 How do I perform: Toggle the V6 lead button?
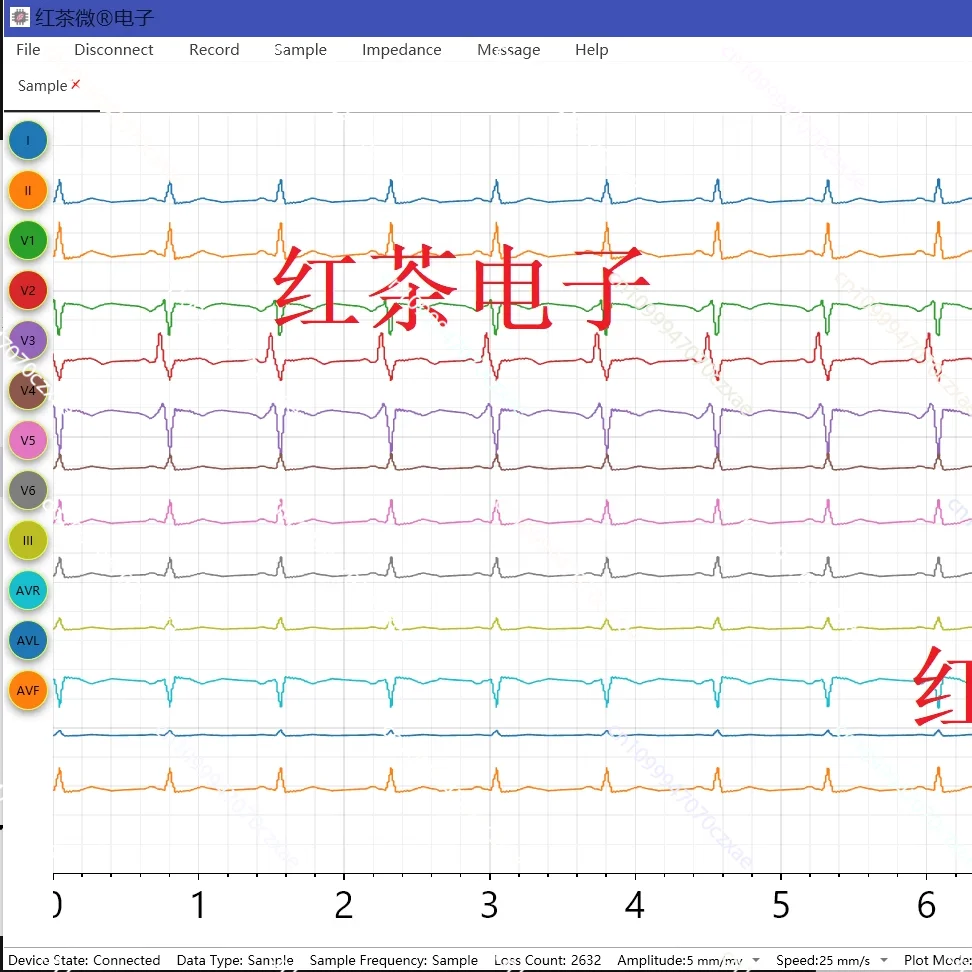click(28, 490)
